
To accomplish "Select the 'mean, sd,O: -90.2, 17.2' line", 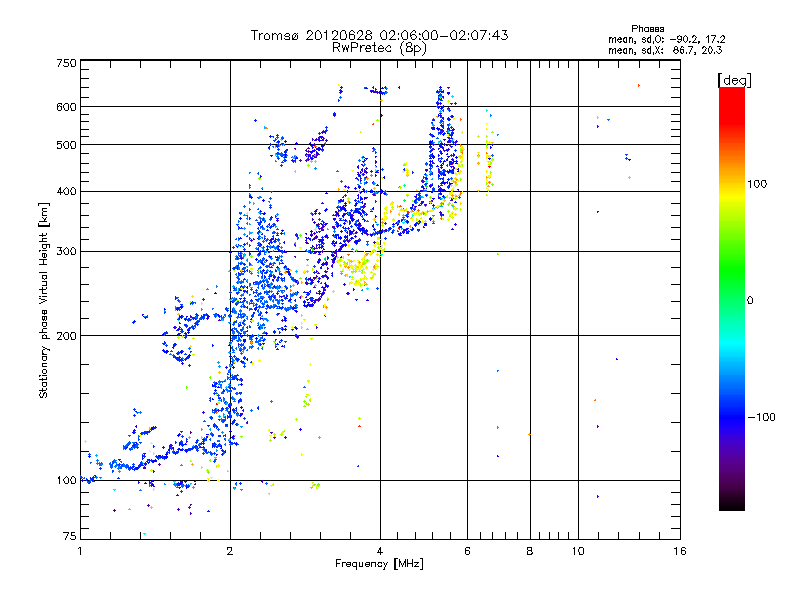I will pos(666,39).
